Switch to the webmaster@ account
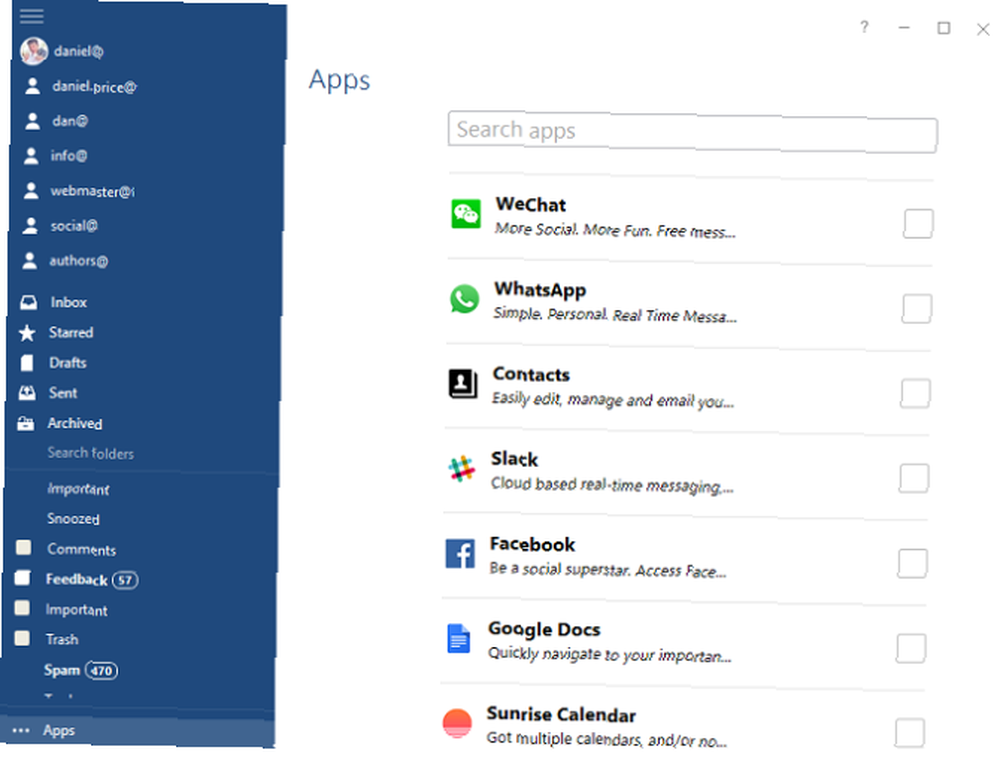The image size is (1000, 762). pos(92,191)
